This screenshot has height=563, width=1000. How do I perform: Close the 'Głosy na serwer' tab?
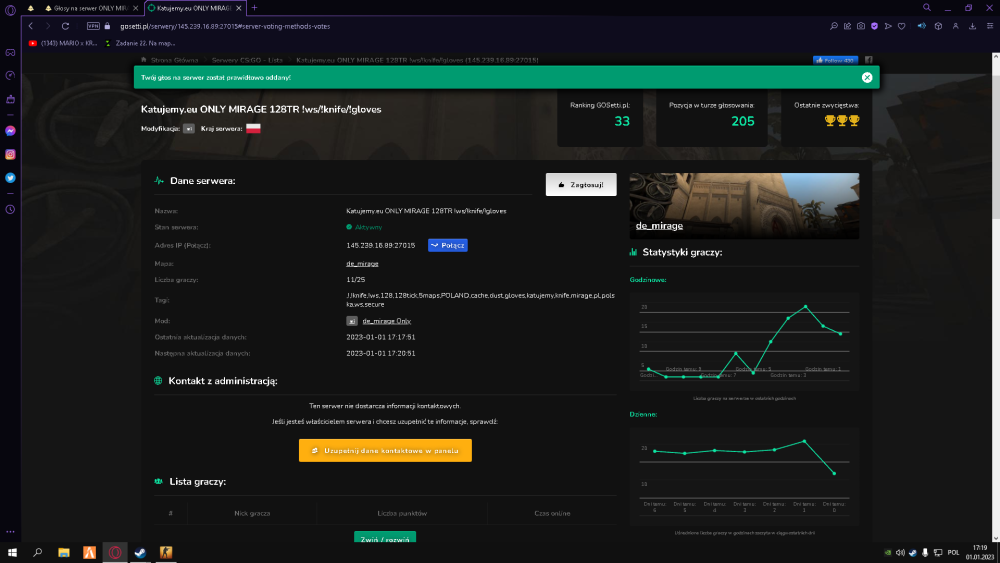[x=135, y=8]
